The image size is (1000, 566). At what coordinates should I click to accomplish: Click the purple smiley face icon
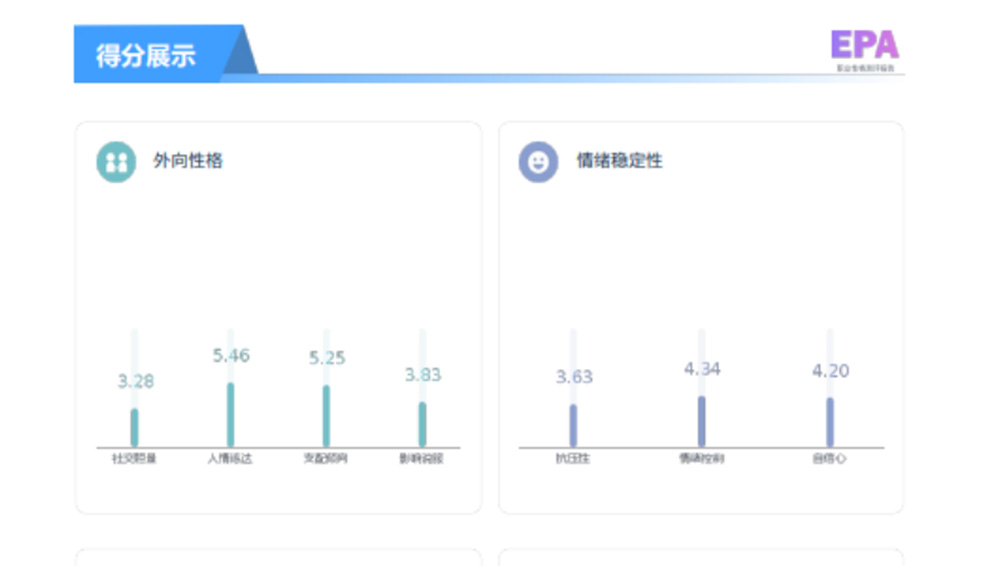click(538, 161)
